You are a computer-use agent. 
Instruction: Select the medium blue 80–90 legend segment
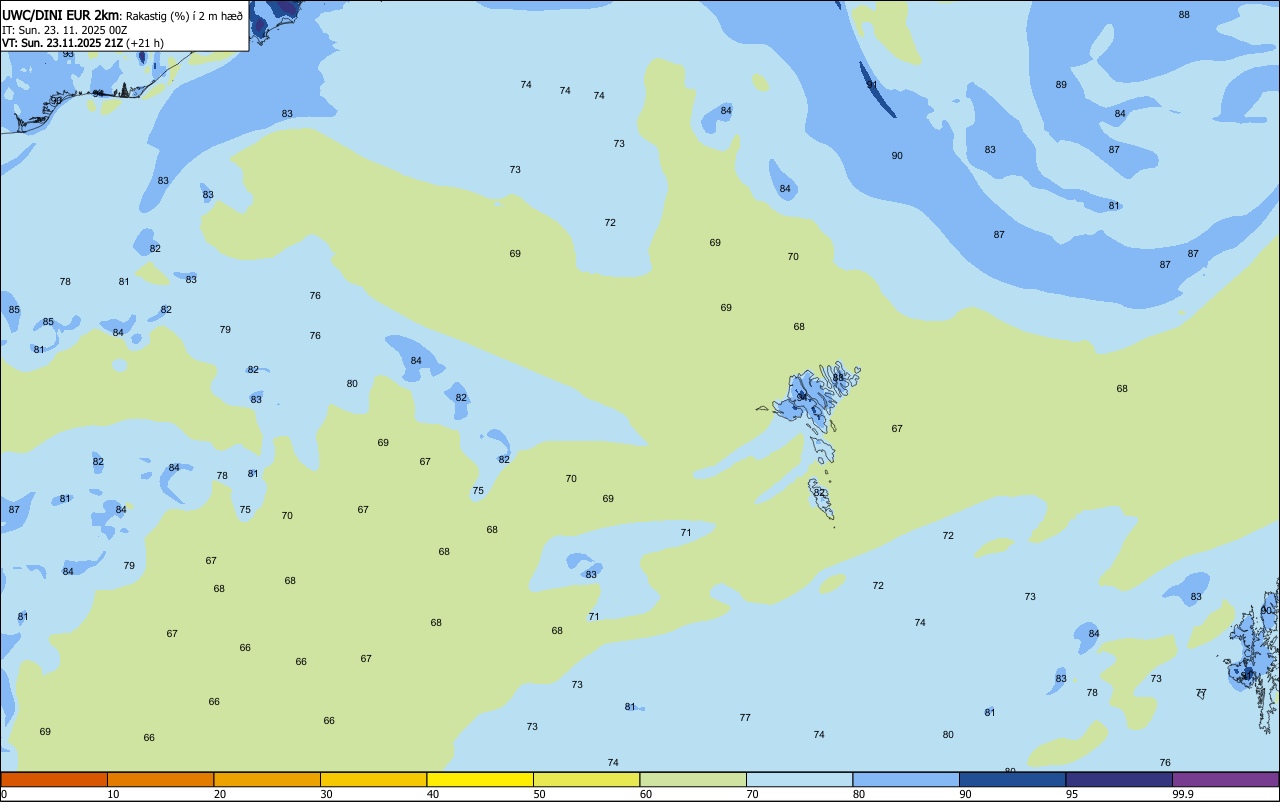tap(906, 780)
